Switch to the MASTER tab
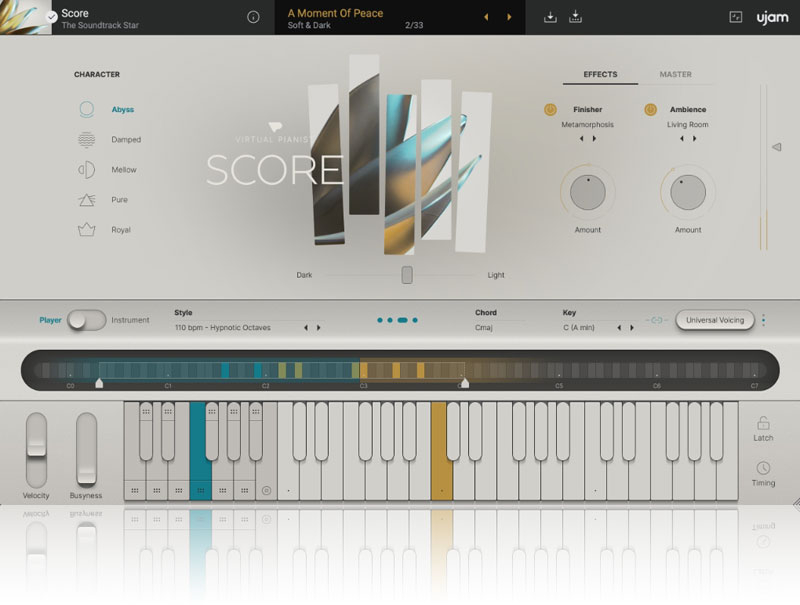Screen dimensions: 800x605 pos(675,75)
